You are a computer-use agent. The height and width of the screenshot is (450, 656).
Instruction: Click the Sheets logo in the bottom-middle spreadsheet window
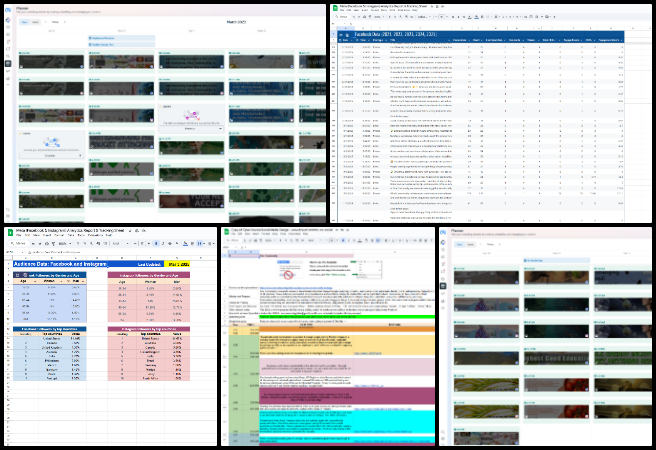(226, 231)
